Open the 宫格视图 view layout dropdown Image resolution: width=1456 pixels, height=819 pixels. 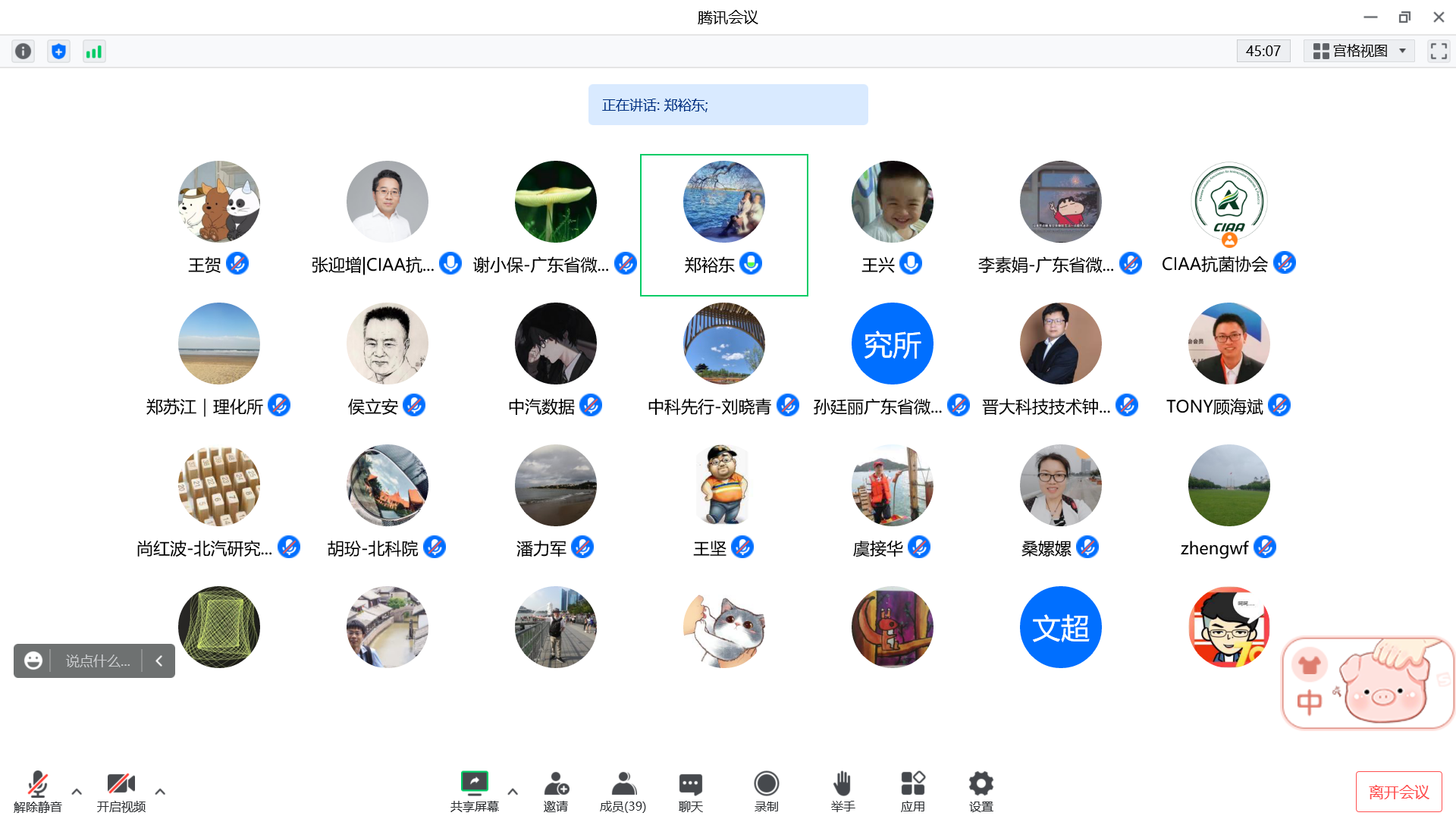(x=1359, y=51)
